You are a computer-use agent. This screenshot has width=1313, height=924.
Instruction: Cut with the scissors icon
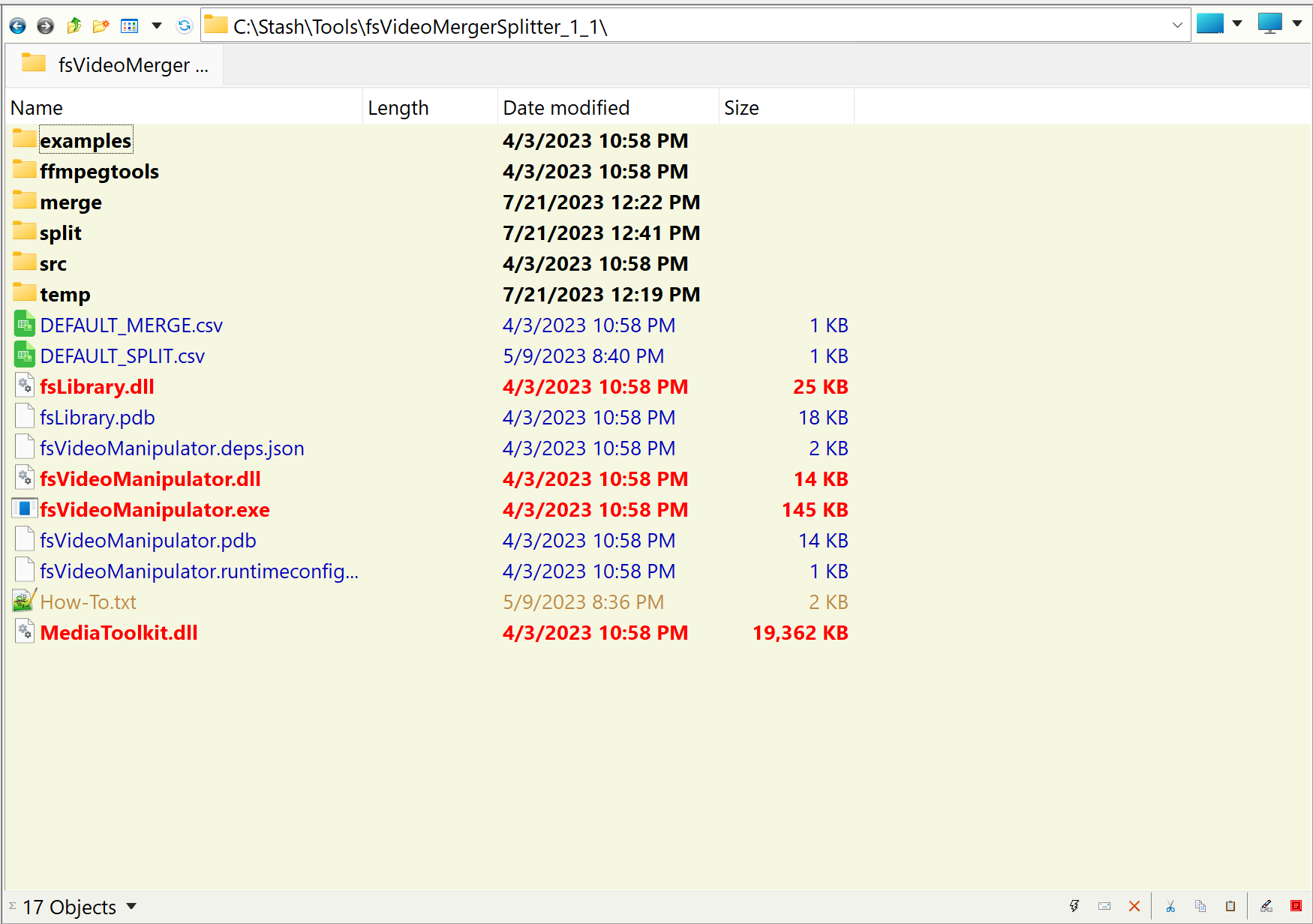point(1170,906)
